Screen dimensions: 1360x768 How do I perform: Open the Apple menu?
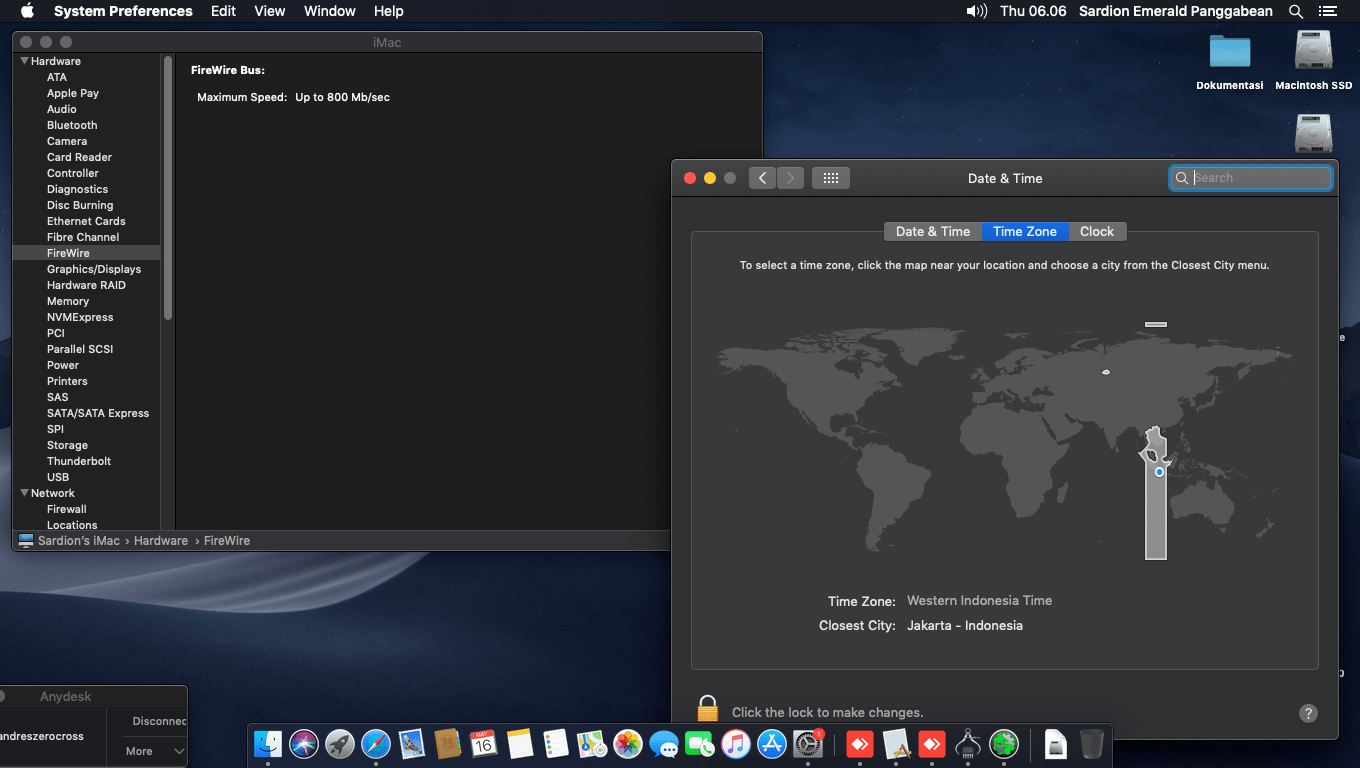(27, 11)
